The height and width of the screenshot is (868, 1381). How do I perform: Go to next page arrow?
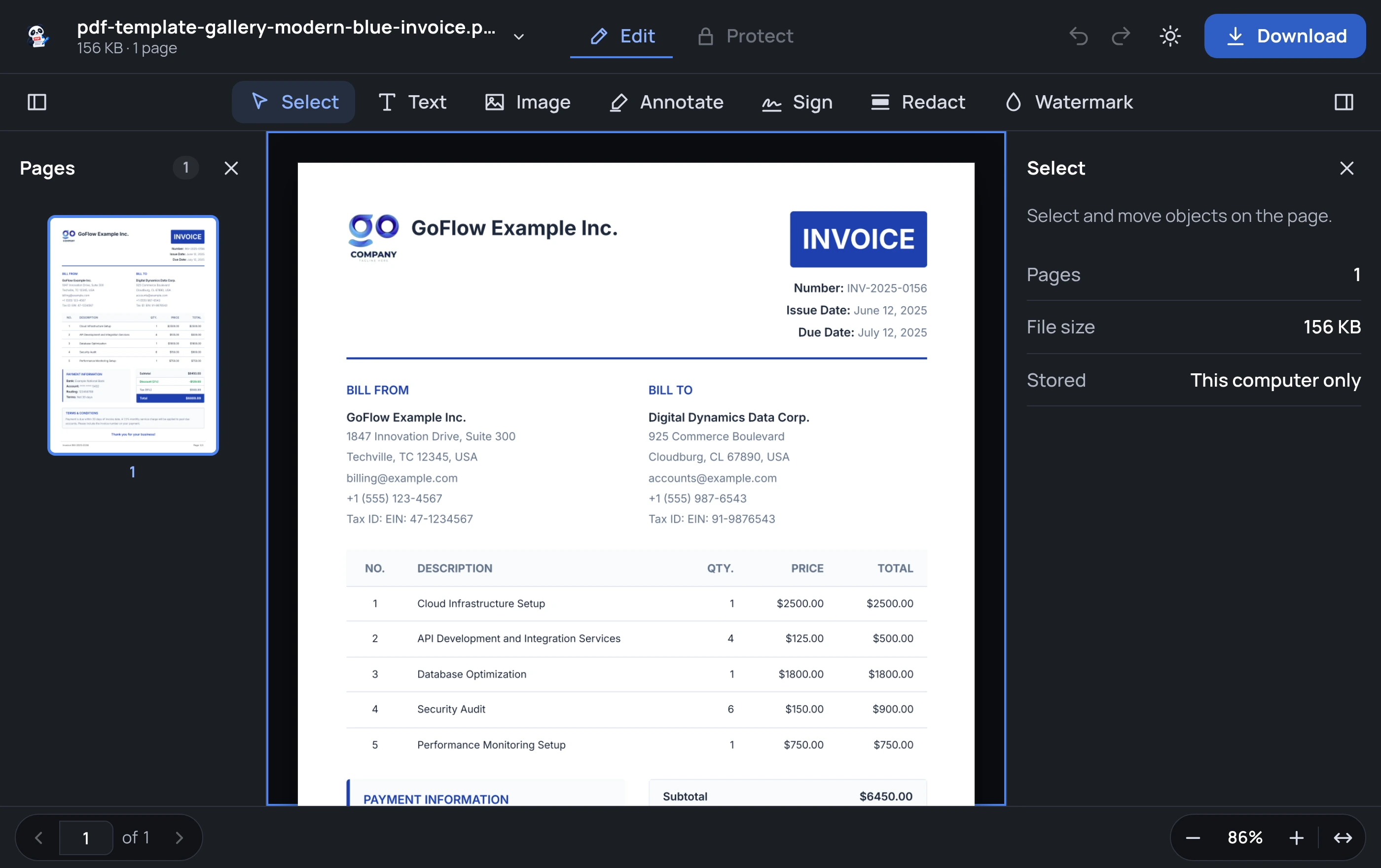click(179, 837)
